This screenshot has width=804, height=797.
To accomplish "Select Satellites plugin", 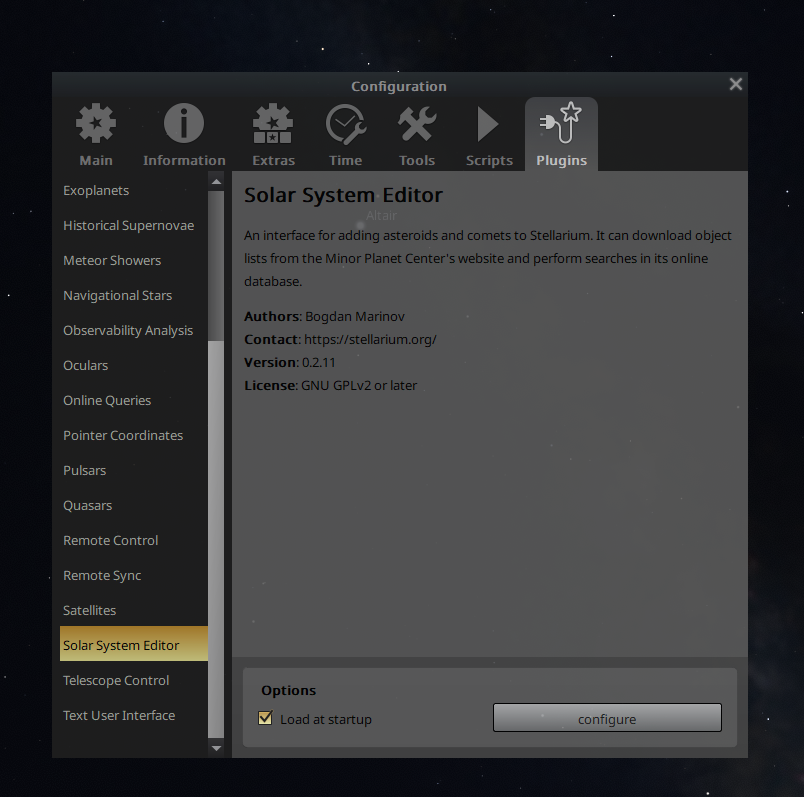I will point(134,610).
